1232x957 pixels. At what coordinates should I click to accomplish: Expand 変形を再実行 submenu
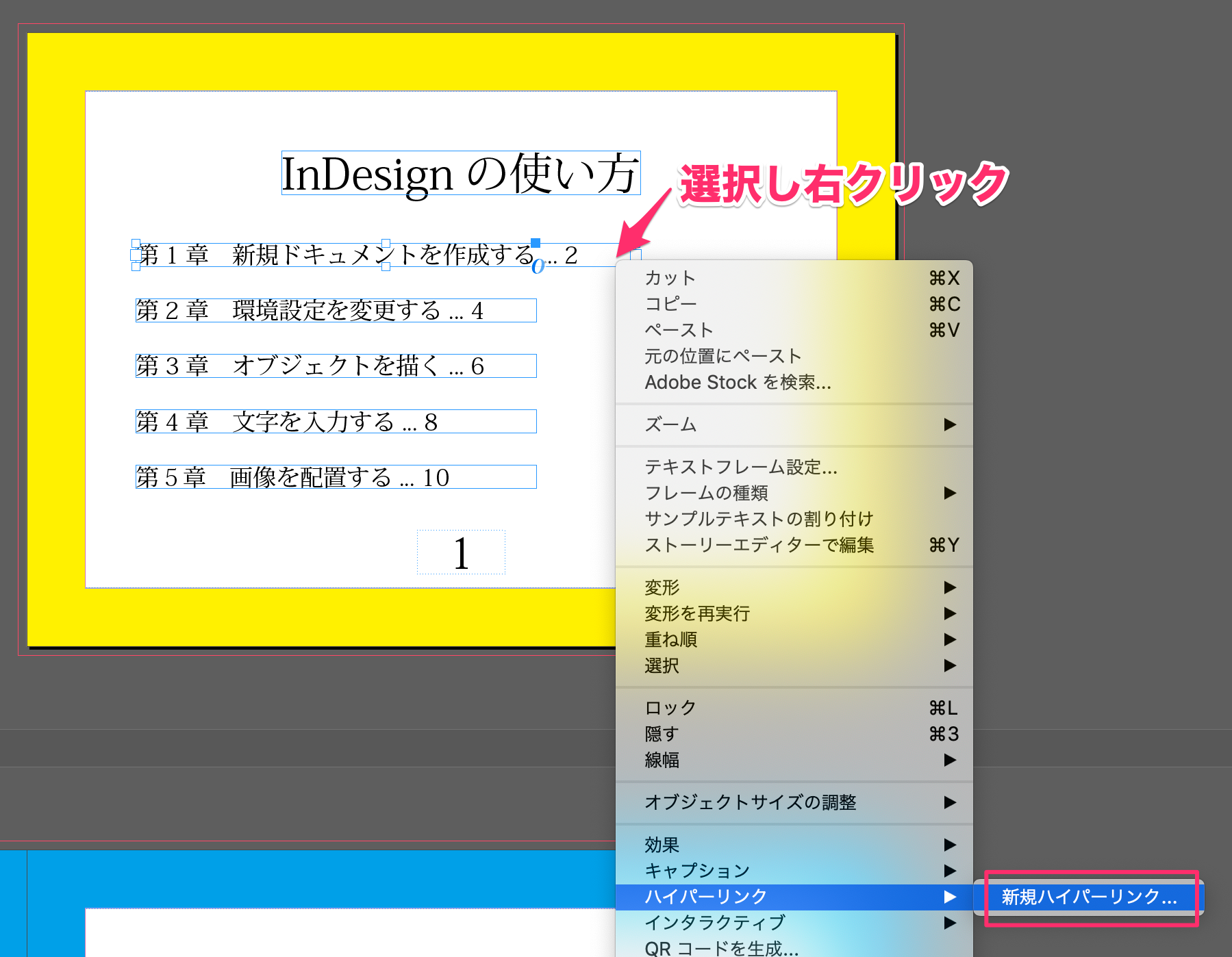(794, 613)
